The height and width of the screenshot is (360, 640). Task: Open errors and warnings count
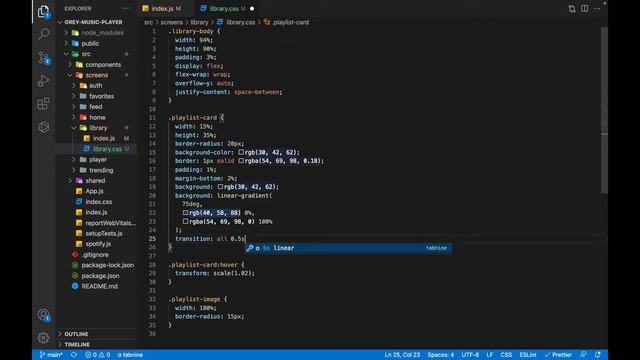(97, 355)
